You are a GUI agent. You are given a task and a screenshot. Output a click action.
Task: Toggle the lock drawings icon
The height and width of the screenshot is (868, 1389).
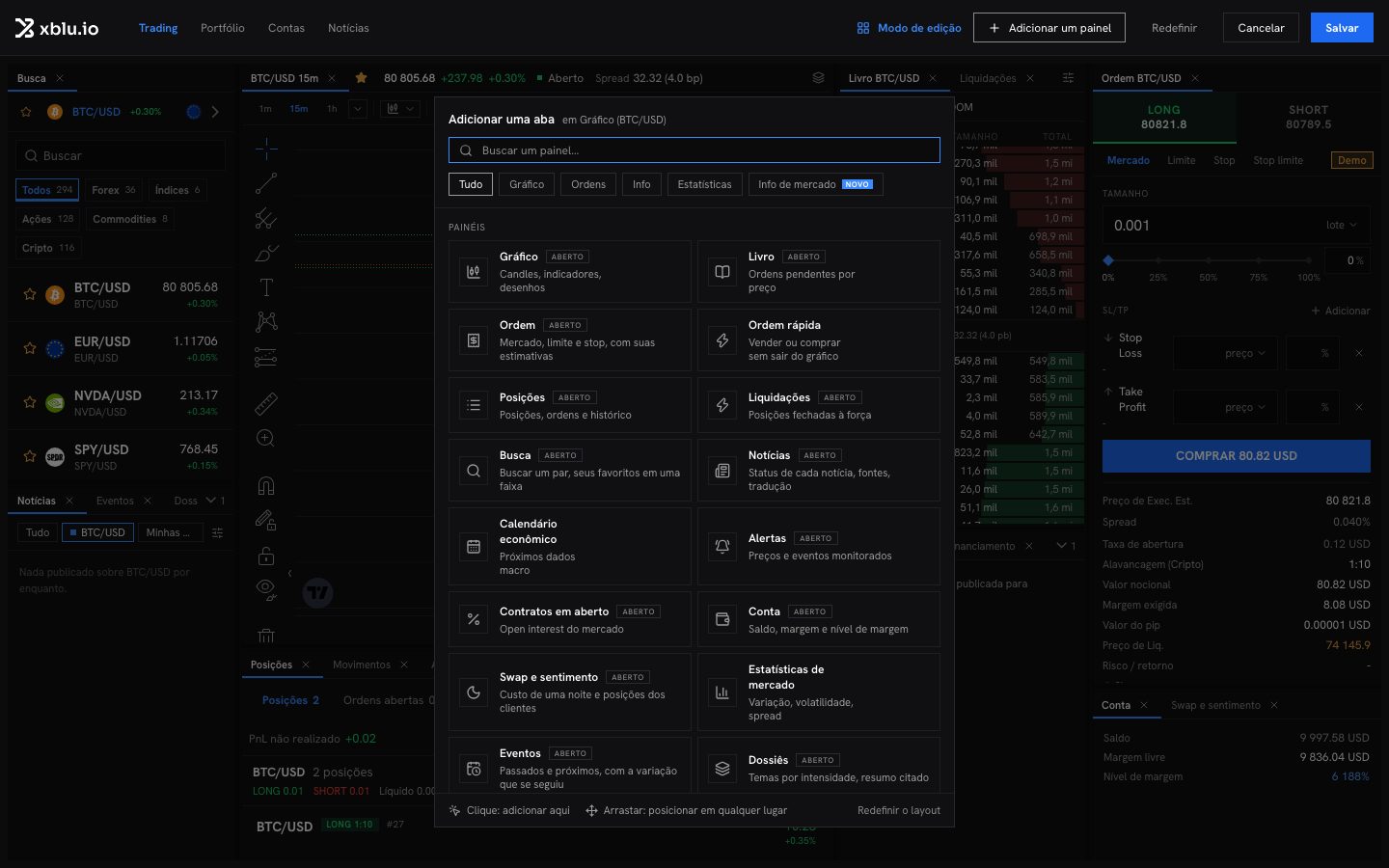[267, 556]
